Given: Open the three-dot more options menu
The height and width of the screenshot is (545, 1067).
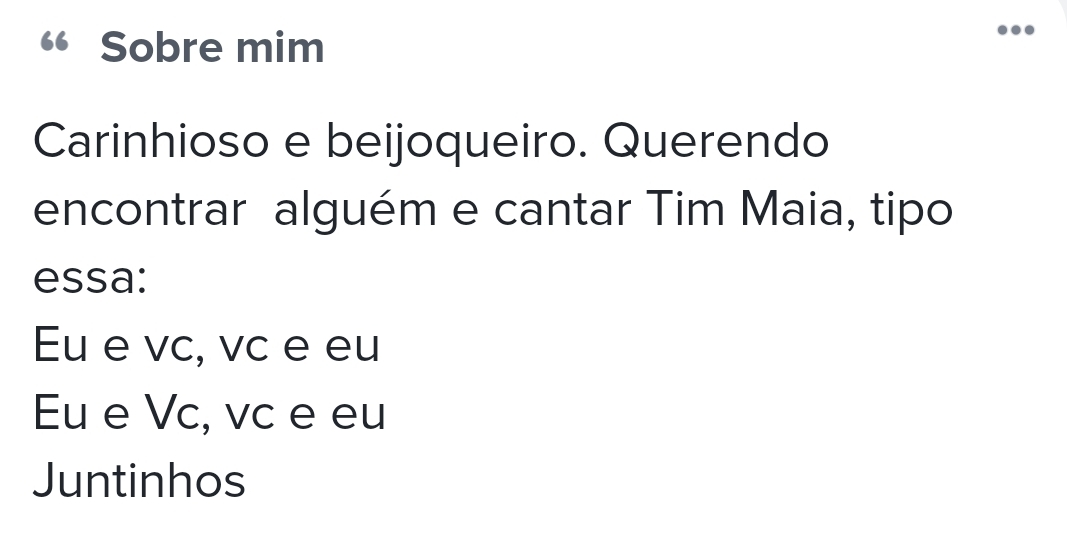Looking at the screenshot, I should [1016, 30].
